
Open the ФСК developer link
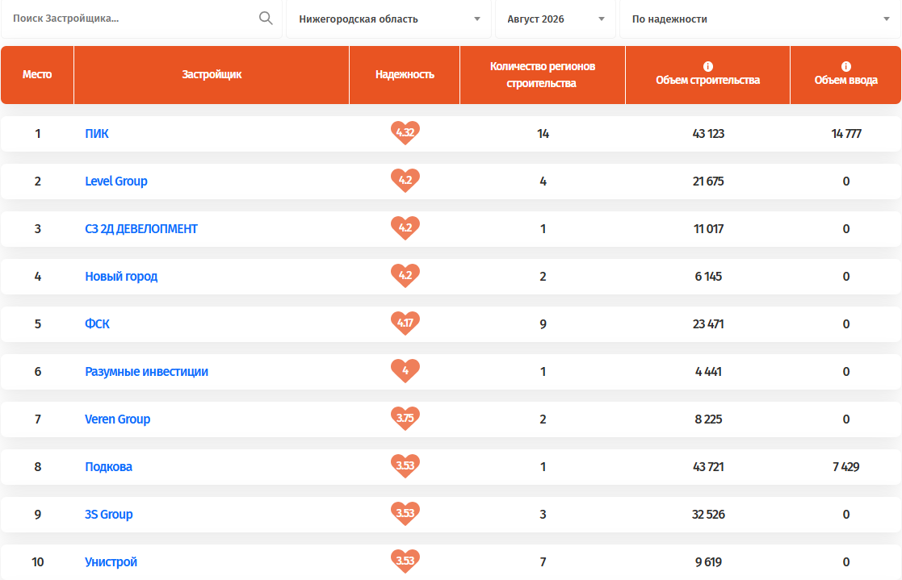coord(97,324)
